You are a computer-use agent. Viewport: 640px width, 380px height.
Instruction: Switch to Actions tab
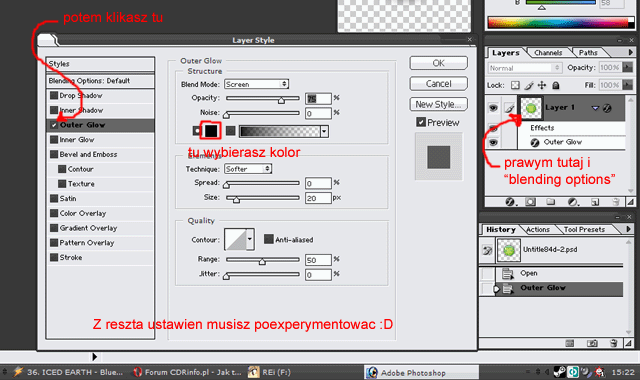(x=538, y=229)
